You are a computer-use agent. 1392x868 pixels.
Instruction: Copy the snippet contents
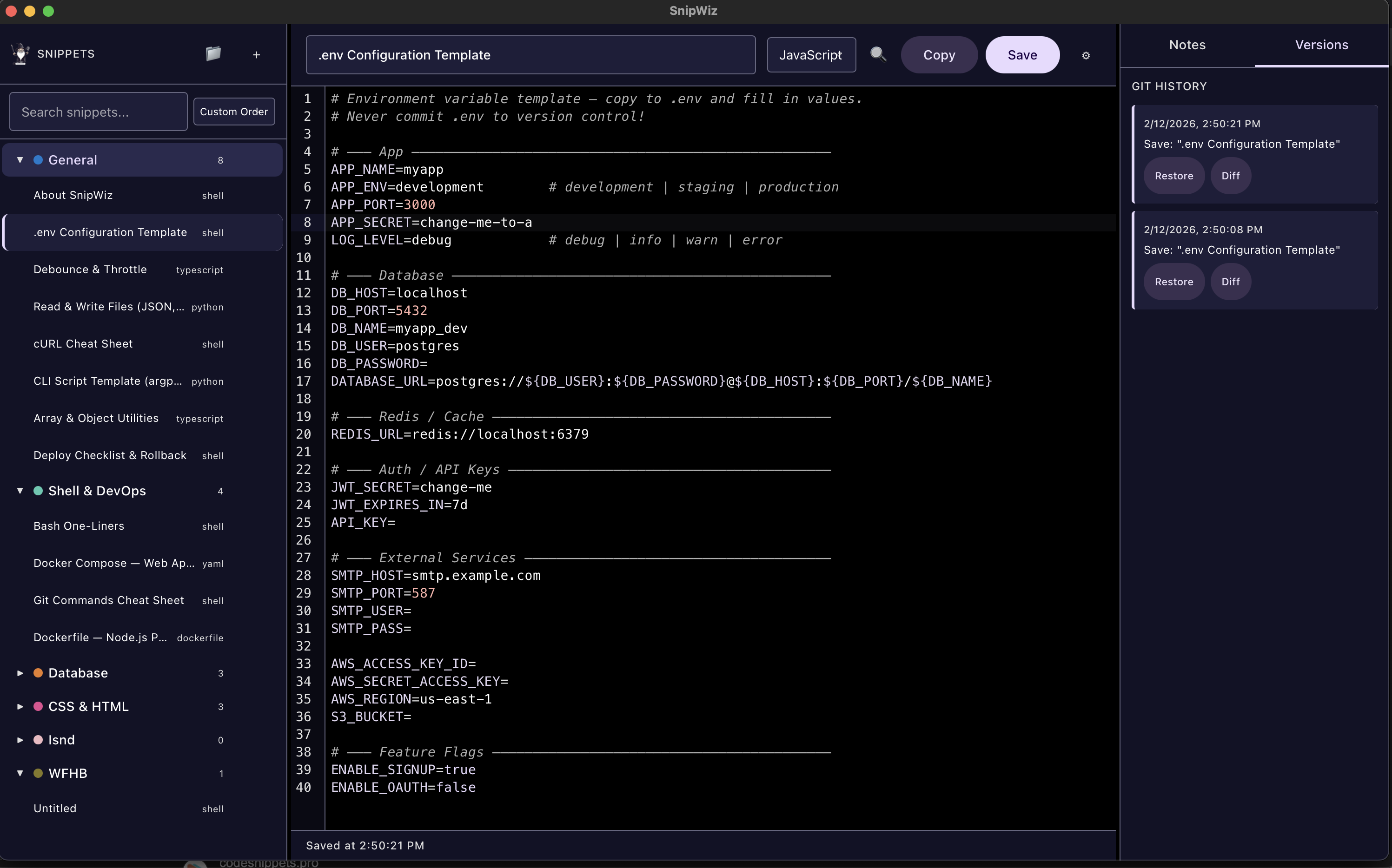pos(939,54)
